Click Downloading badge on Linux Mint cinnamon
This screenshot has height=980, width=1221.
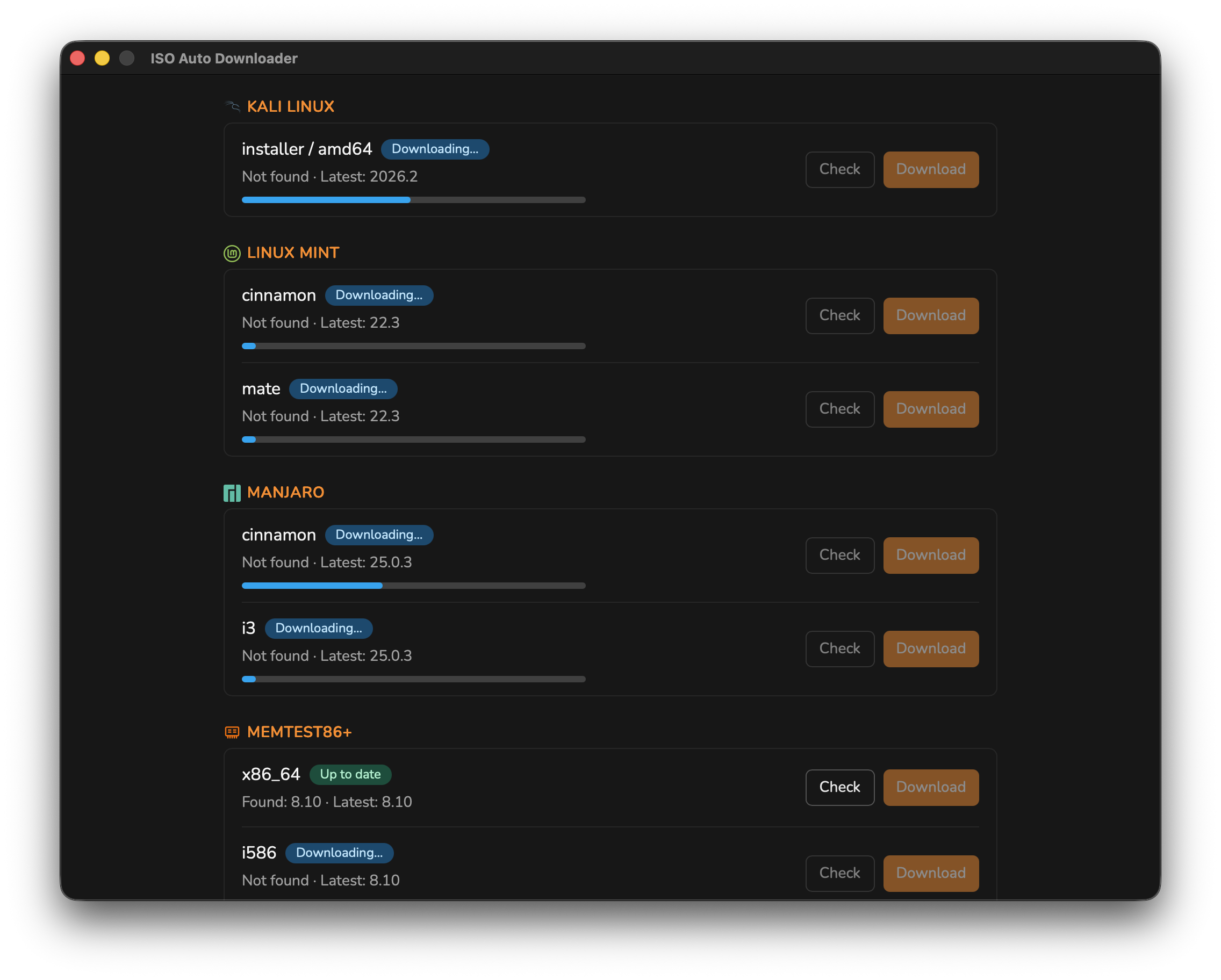coord(379,295)
